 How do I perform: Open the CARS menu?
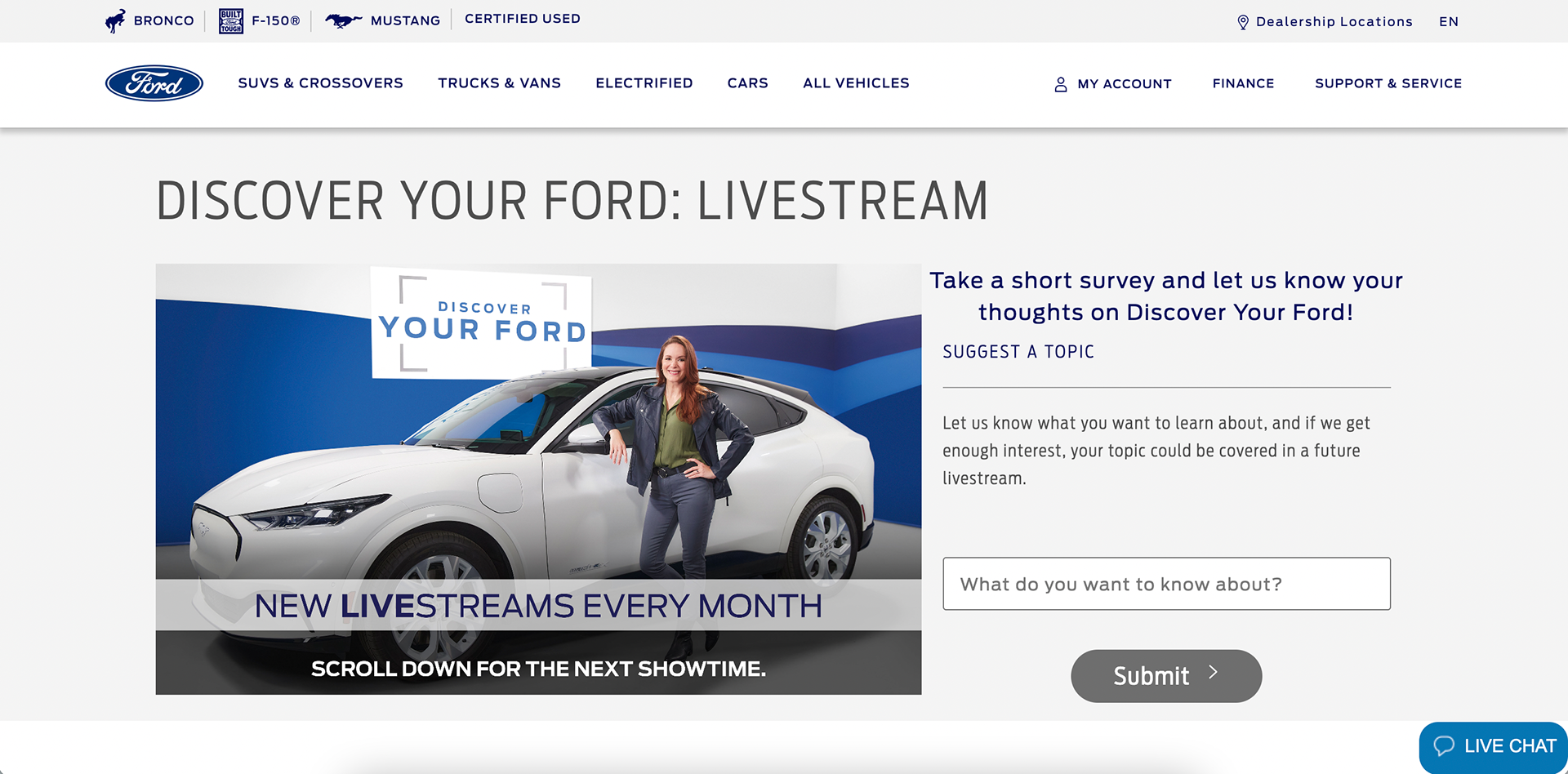click(x=748, y=83)
